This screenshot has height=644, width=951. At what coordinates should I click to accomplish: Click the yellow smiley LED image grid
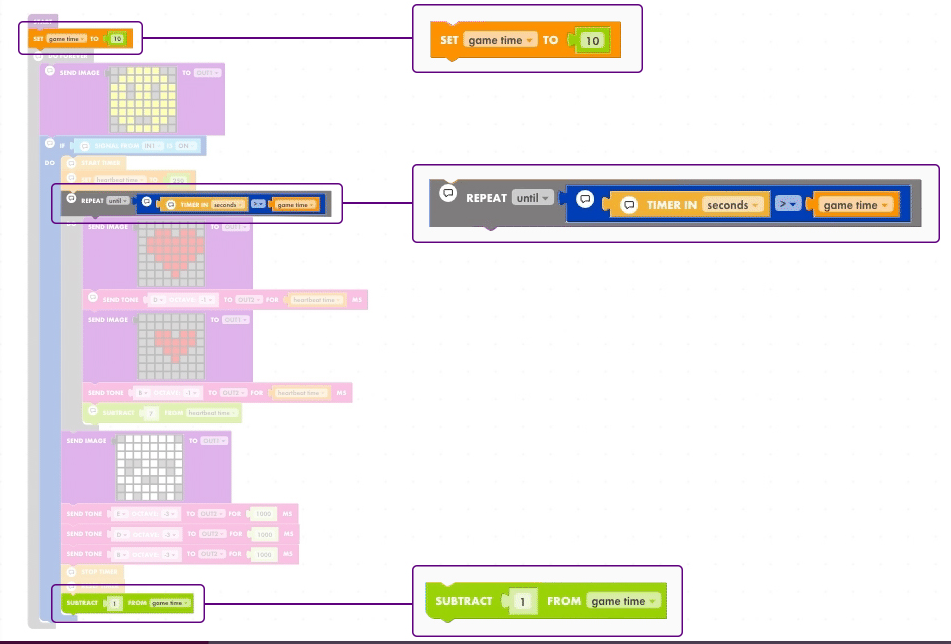pyautogui.click(x=143, y=100)
